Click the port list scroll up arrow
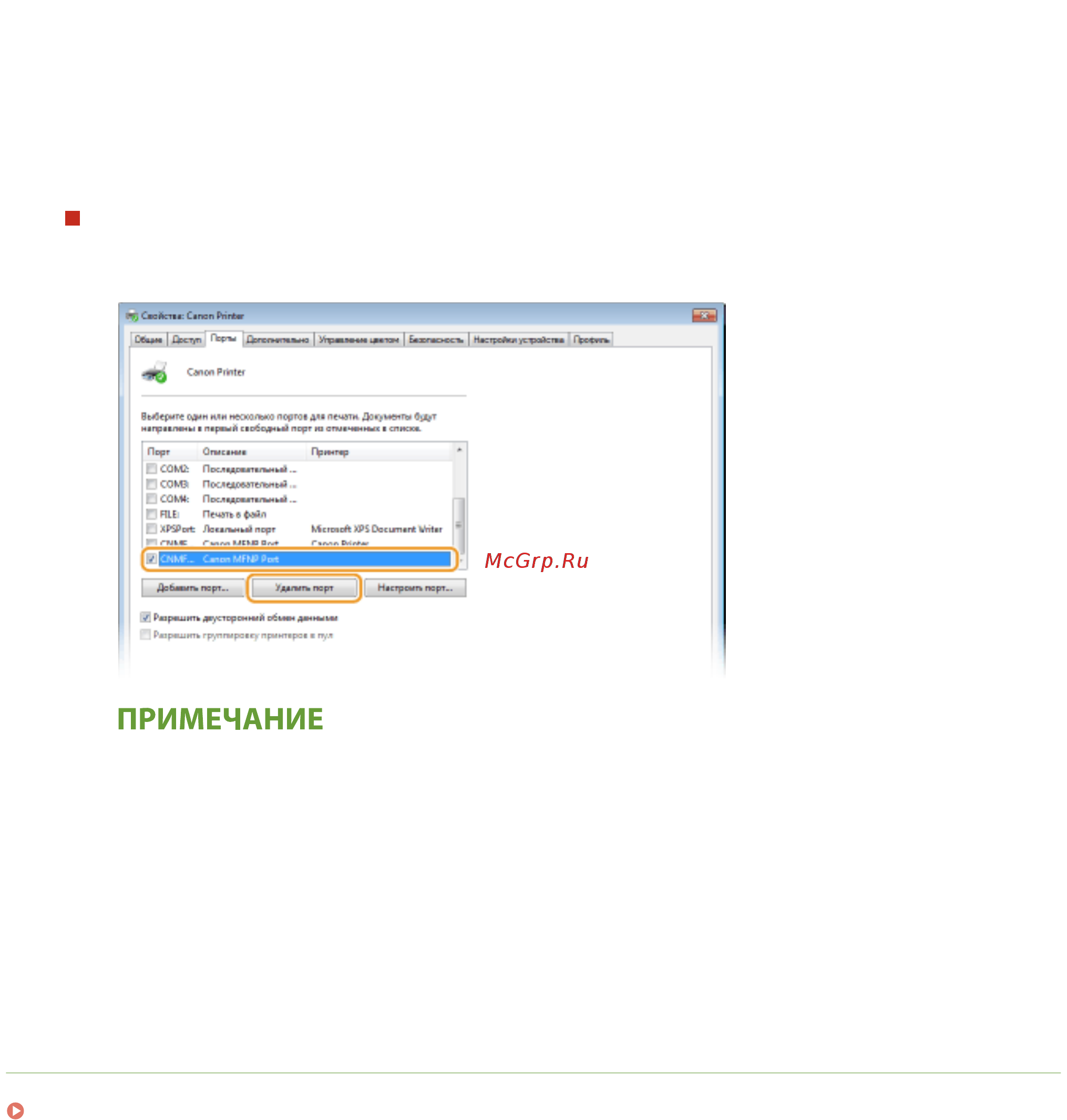Image resolution: width=1067 pixels, height=1120 pixels. tap(459, 450)
